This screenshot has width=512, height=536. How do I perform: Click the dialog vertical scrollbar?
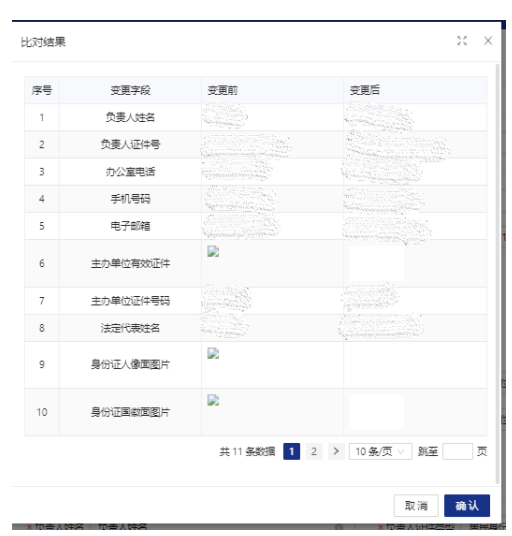pyautogui.click(x=498, y=273)
